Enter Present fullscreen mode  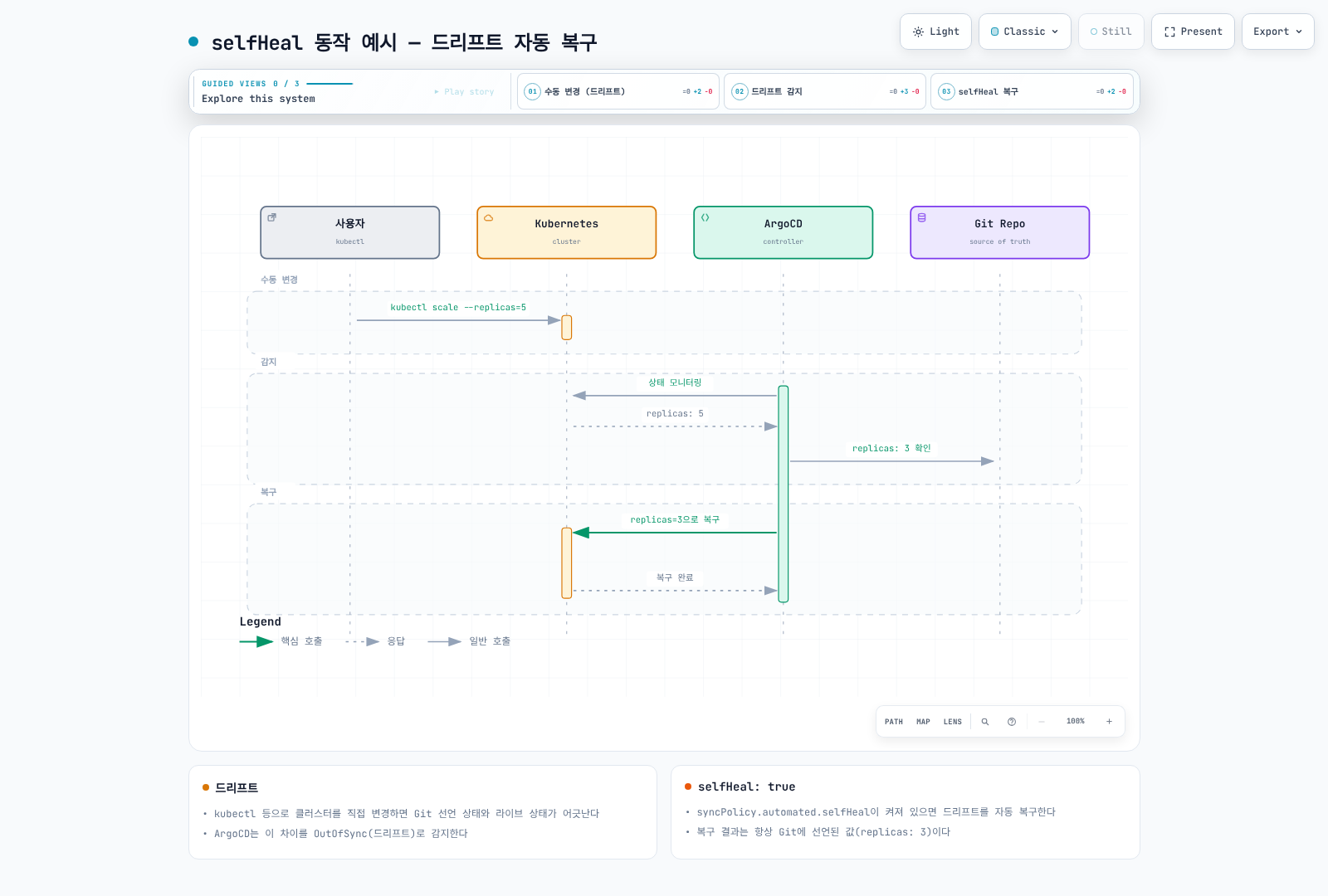point(1193,32)
